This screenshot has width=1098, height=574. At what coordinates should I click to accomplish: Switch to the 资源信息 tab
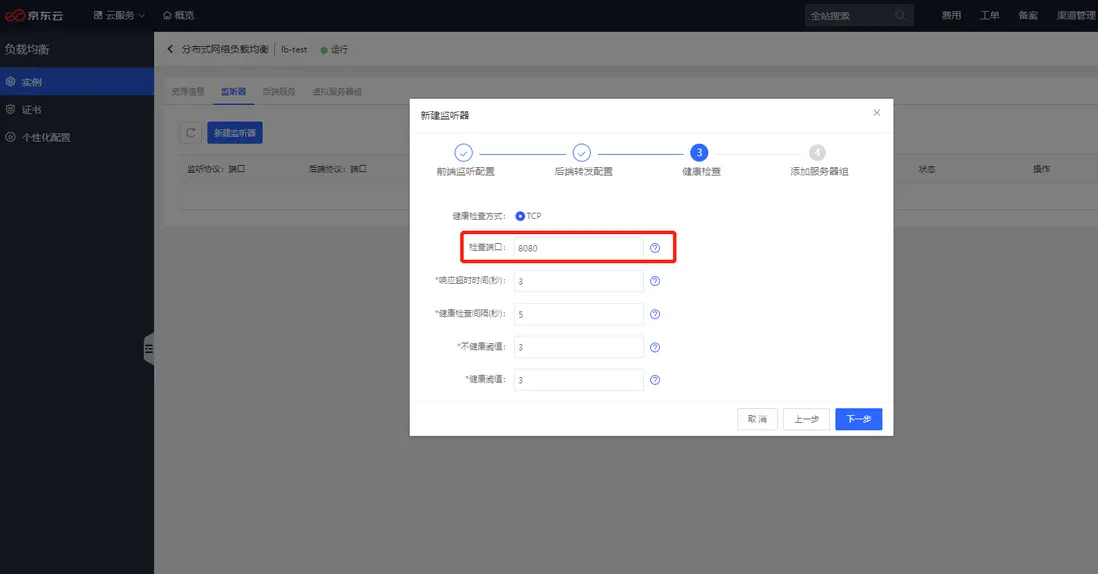(188, 92)
